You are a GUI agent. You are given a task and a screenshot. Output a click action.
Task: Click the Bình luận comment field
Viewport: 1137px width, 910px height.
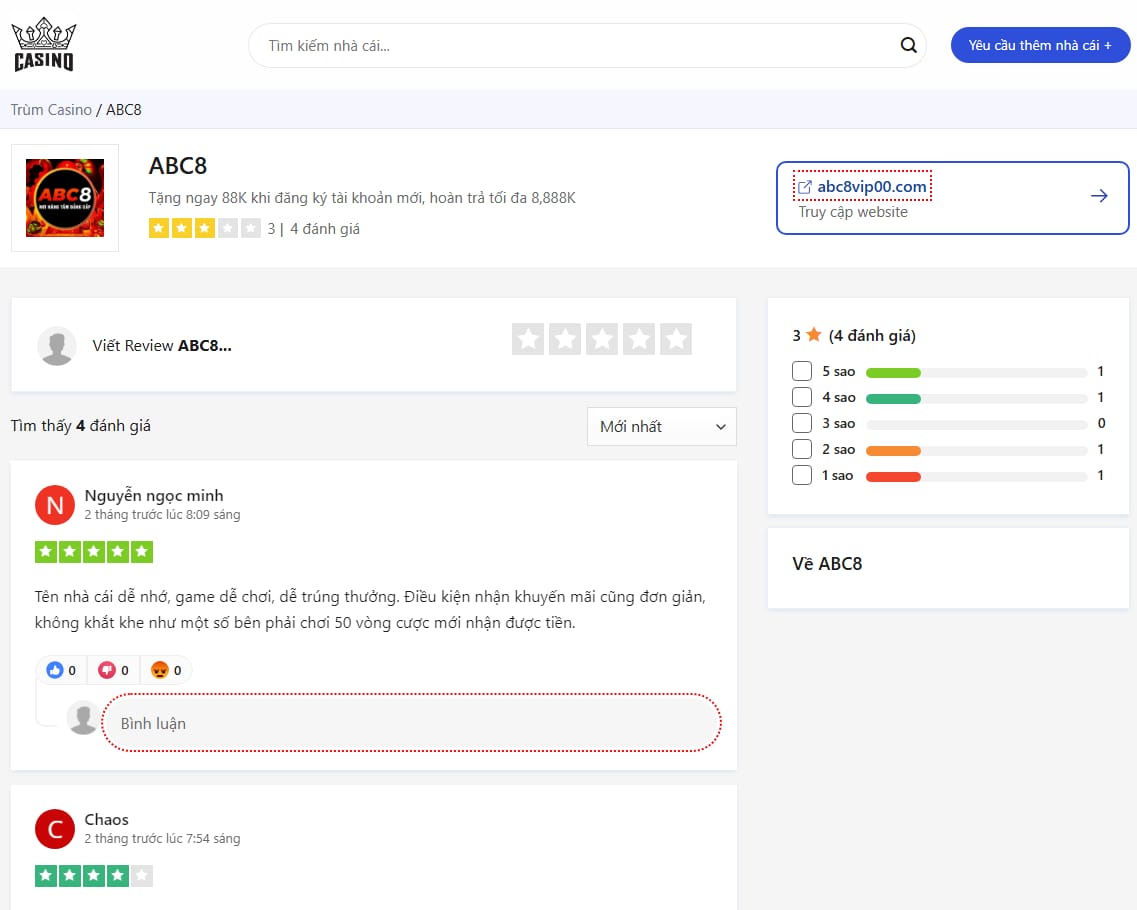(x=411, y=723)
